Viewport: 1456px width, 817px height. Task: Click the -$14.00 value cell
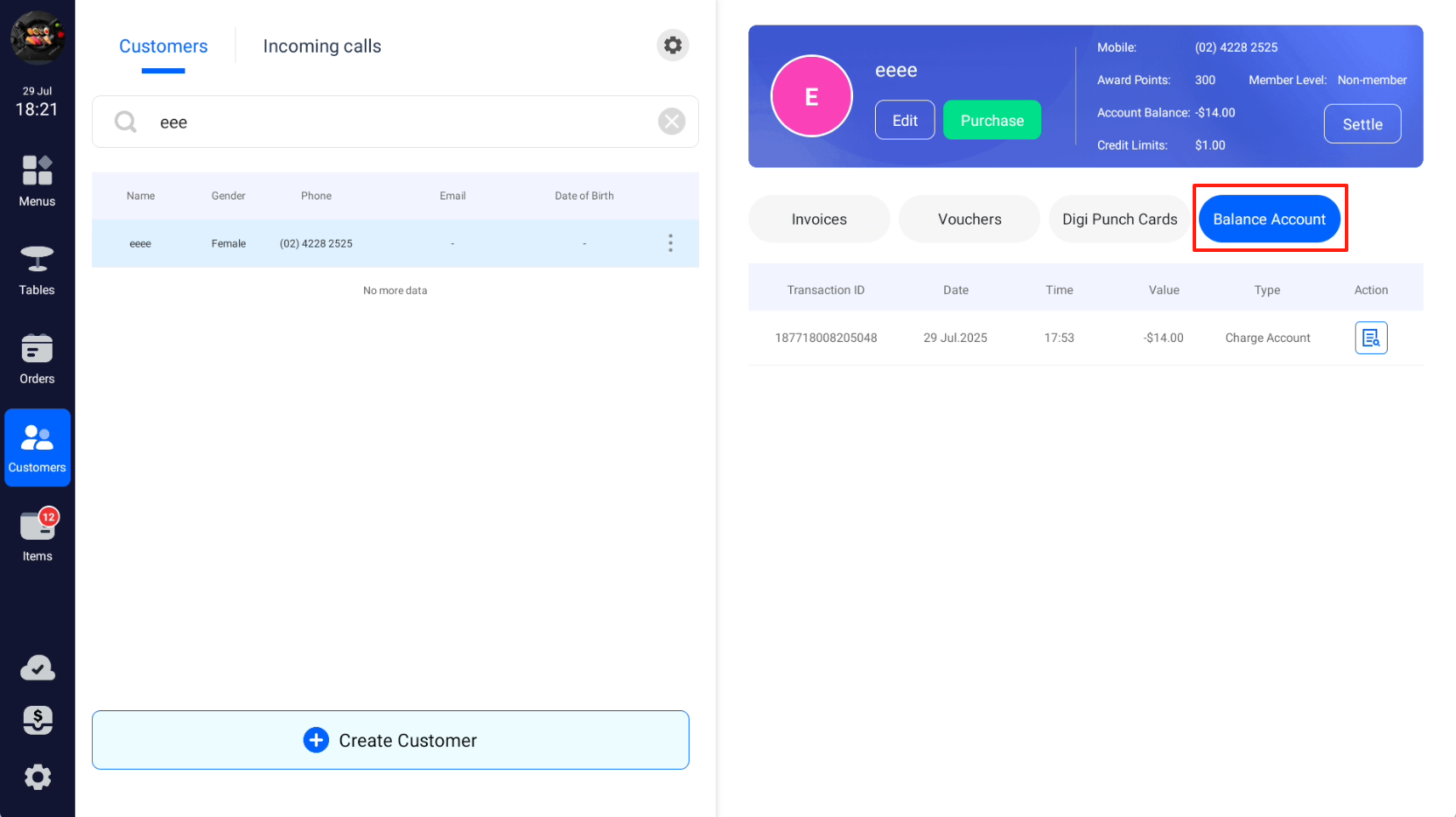[x=1163, y=338]
